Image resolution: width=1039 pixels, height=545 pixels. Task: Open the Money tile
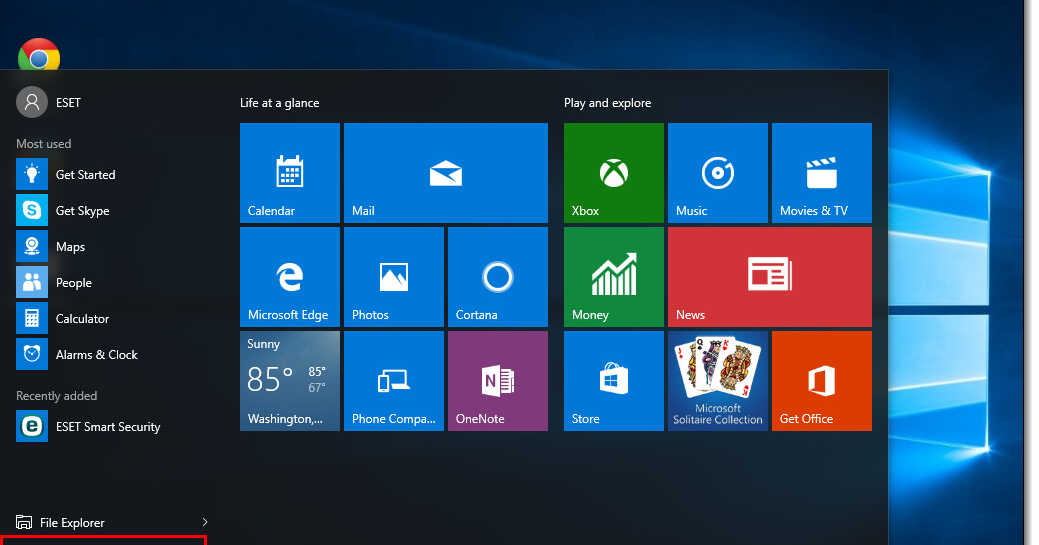[614, 276]
